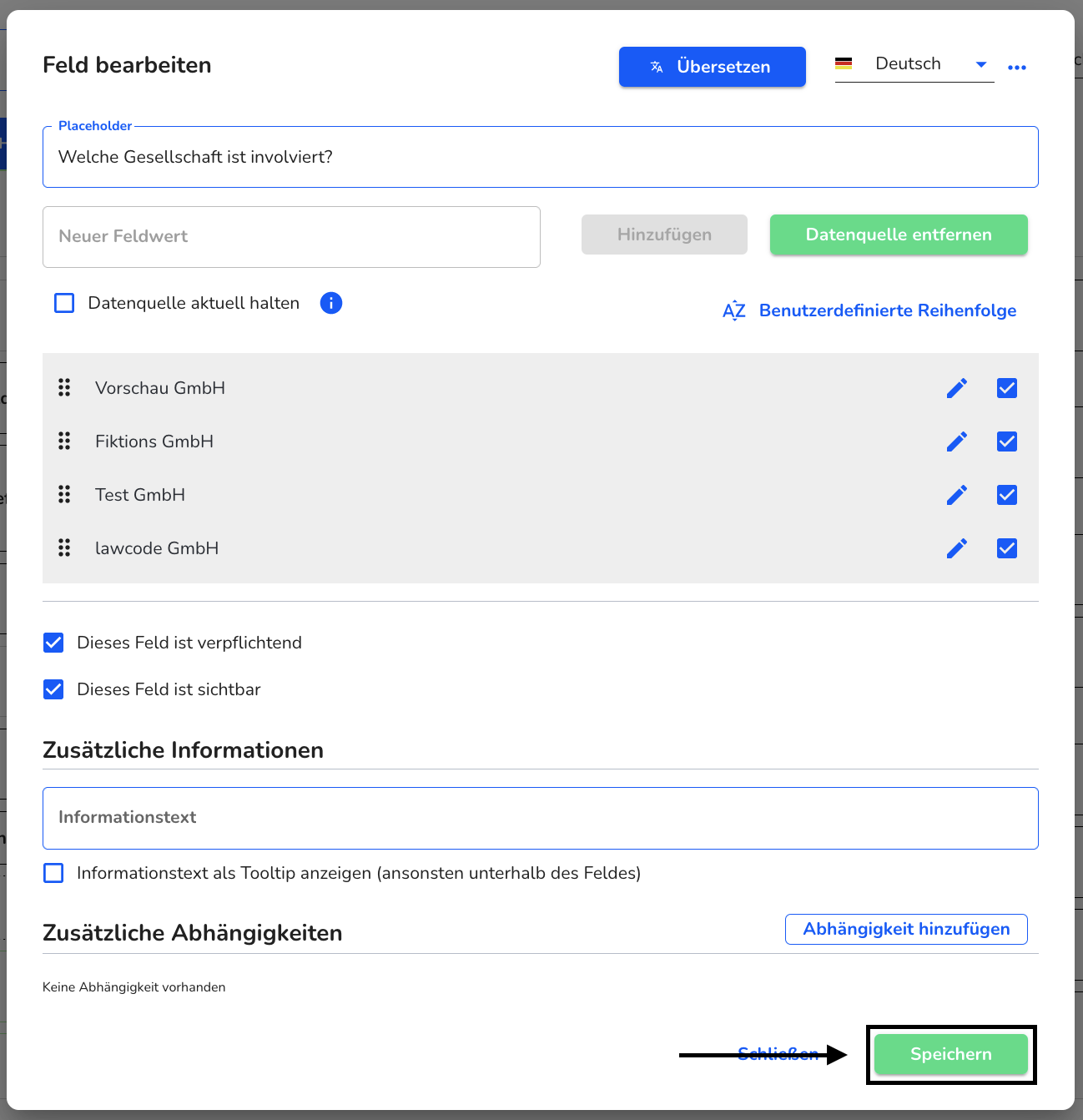Select the lawcode GmbH list entry text
The height and width of the screenshot is (1120, 1083).
click(x=157, y=548)
